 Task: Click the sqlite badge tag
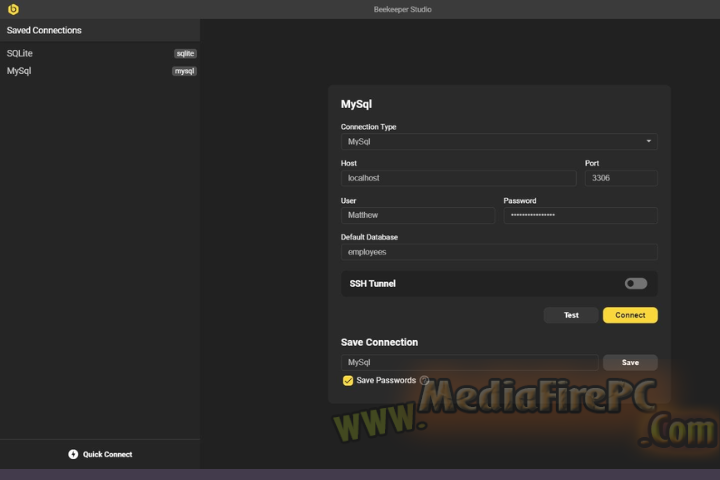(x=185, y=53)
